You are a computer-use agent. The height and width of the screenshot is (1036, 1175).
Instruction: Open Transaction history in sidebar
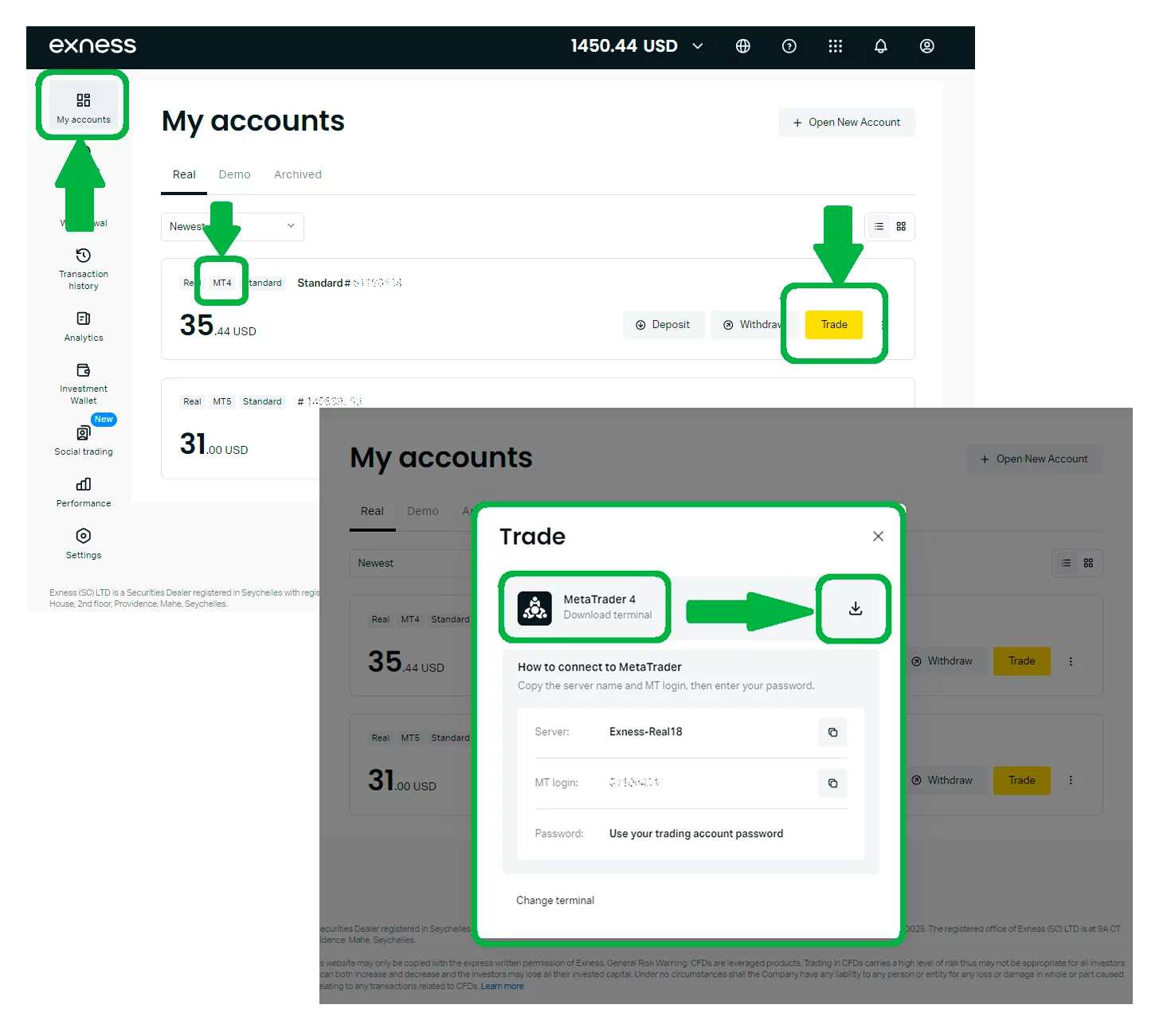pyautogui.click(x=84, y=268)
